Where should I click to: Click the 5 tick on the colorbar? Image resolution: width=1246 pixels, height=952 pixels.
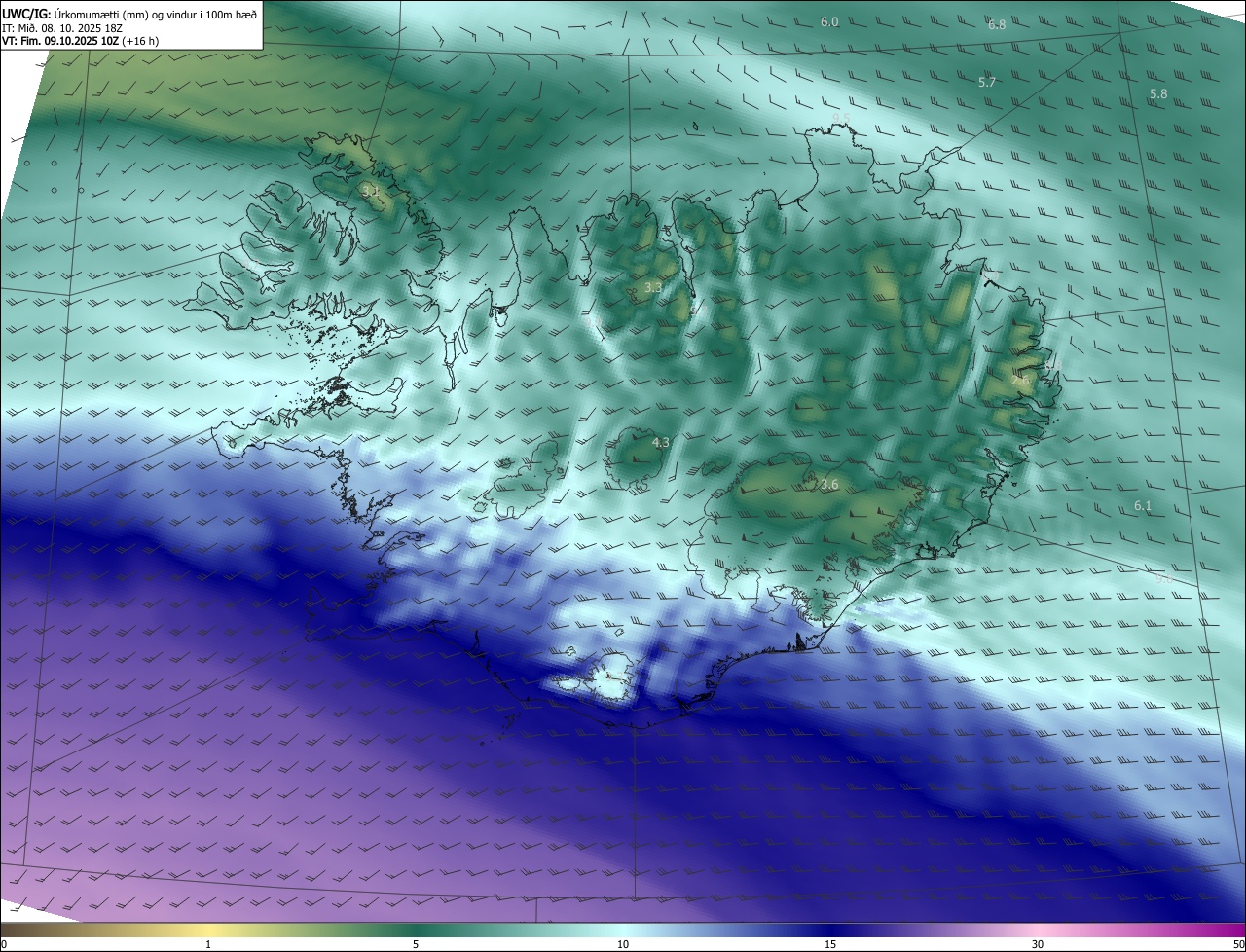(416, 944)
